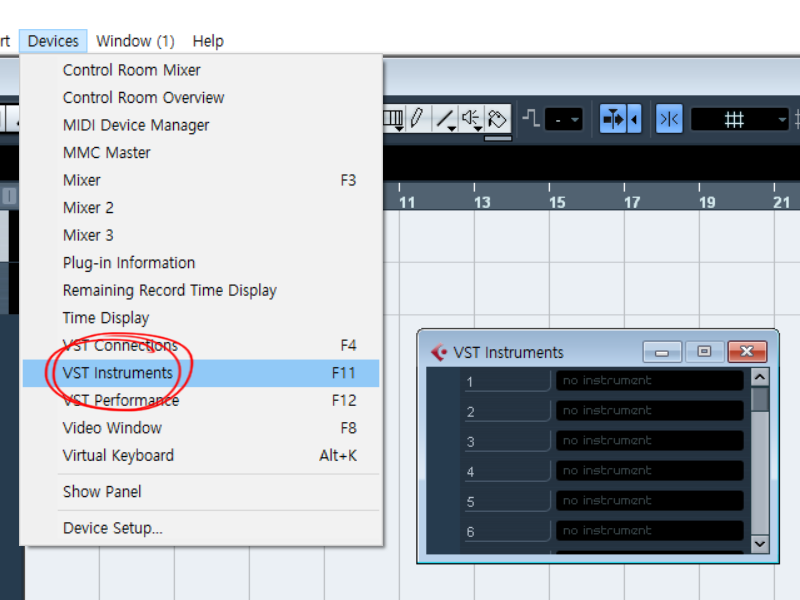Viewport: 800px width, 600px height.
Task: Toggle the Auto-Scroll button
Action: click(613, 119)
